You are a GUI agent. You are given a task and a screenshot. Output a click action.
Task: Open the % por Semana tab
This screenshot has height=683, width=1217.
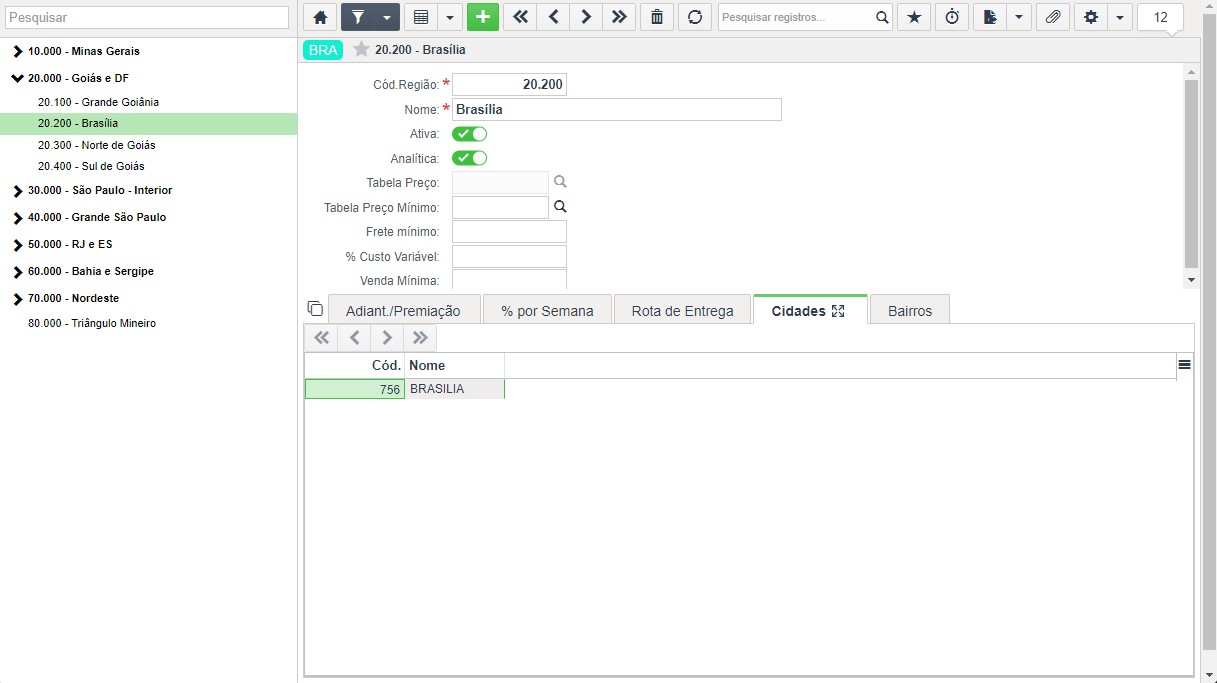tap(547, 310)
